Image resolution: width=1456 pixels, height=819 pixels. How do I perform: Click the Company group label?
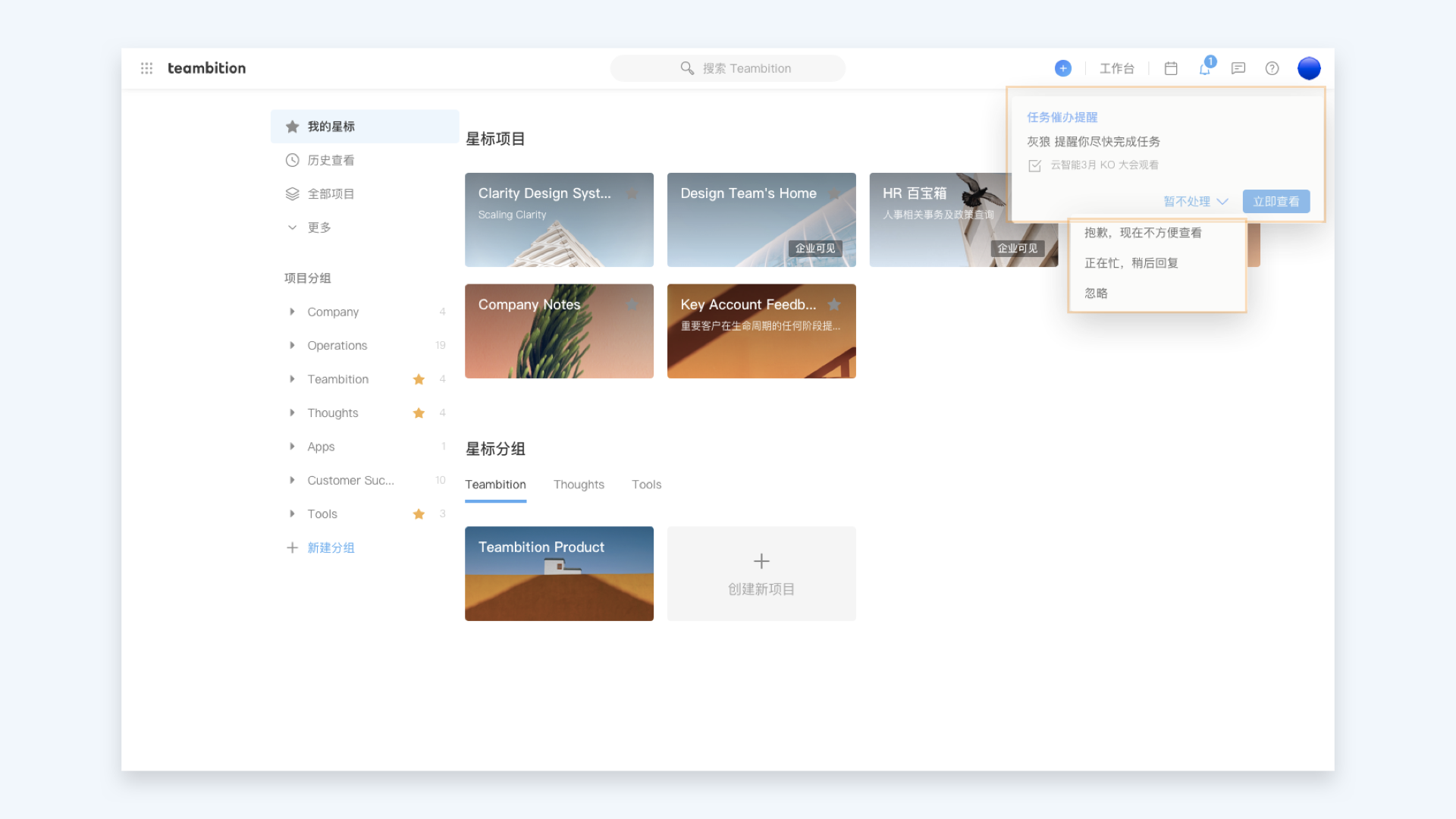point(333,312)
